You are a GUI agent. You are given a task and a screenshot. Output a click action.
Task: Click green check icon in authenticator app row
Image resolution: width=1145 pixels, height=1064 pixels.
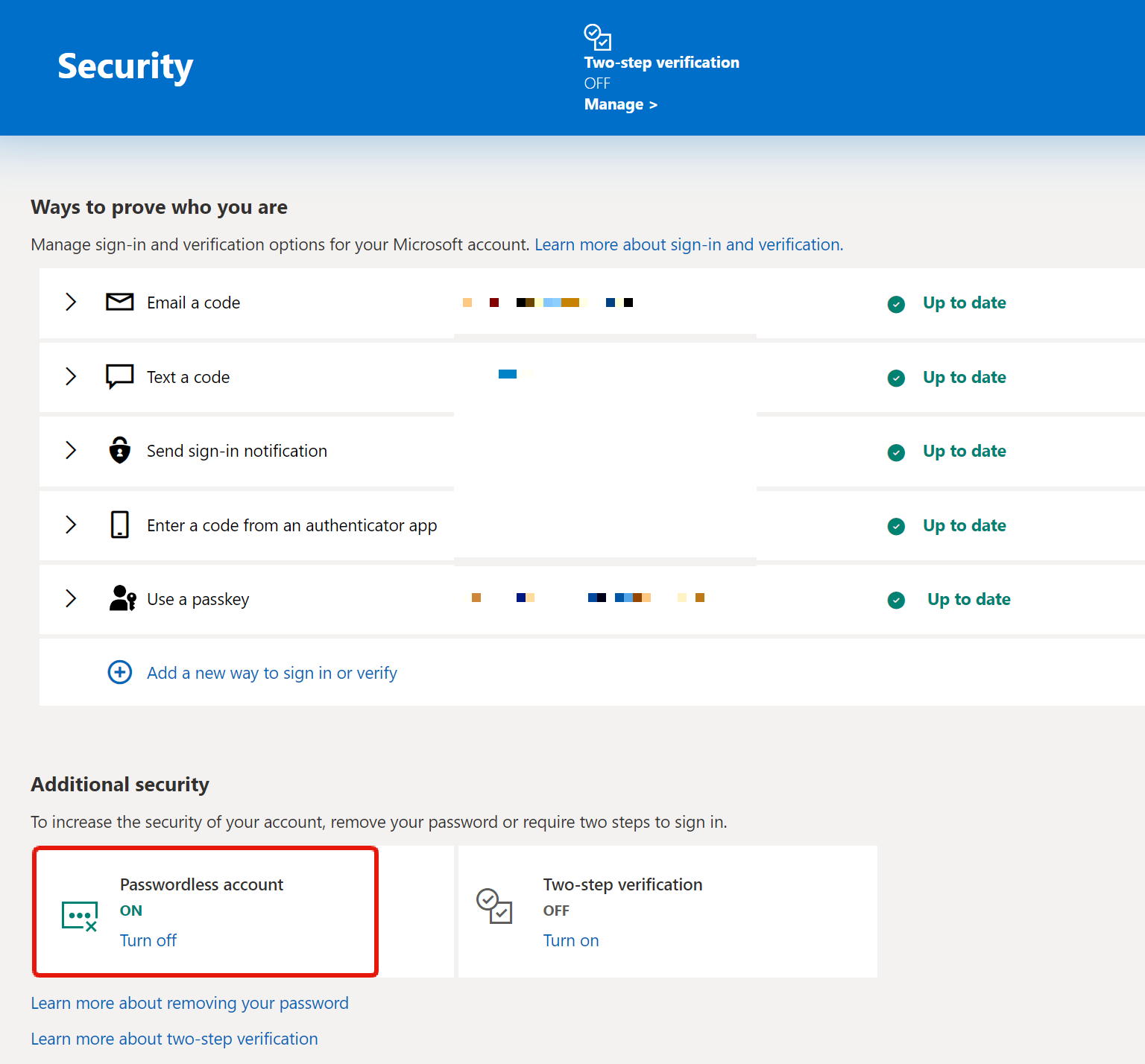tap(896, 527)
